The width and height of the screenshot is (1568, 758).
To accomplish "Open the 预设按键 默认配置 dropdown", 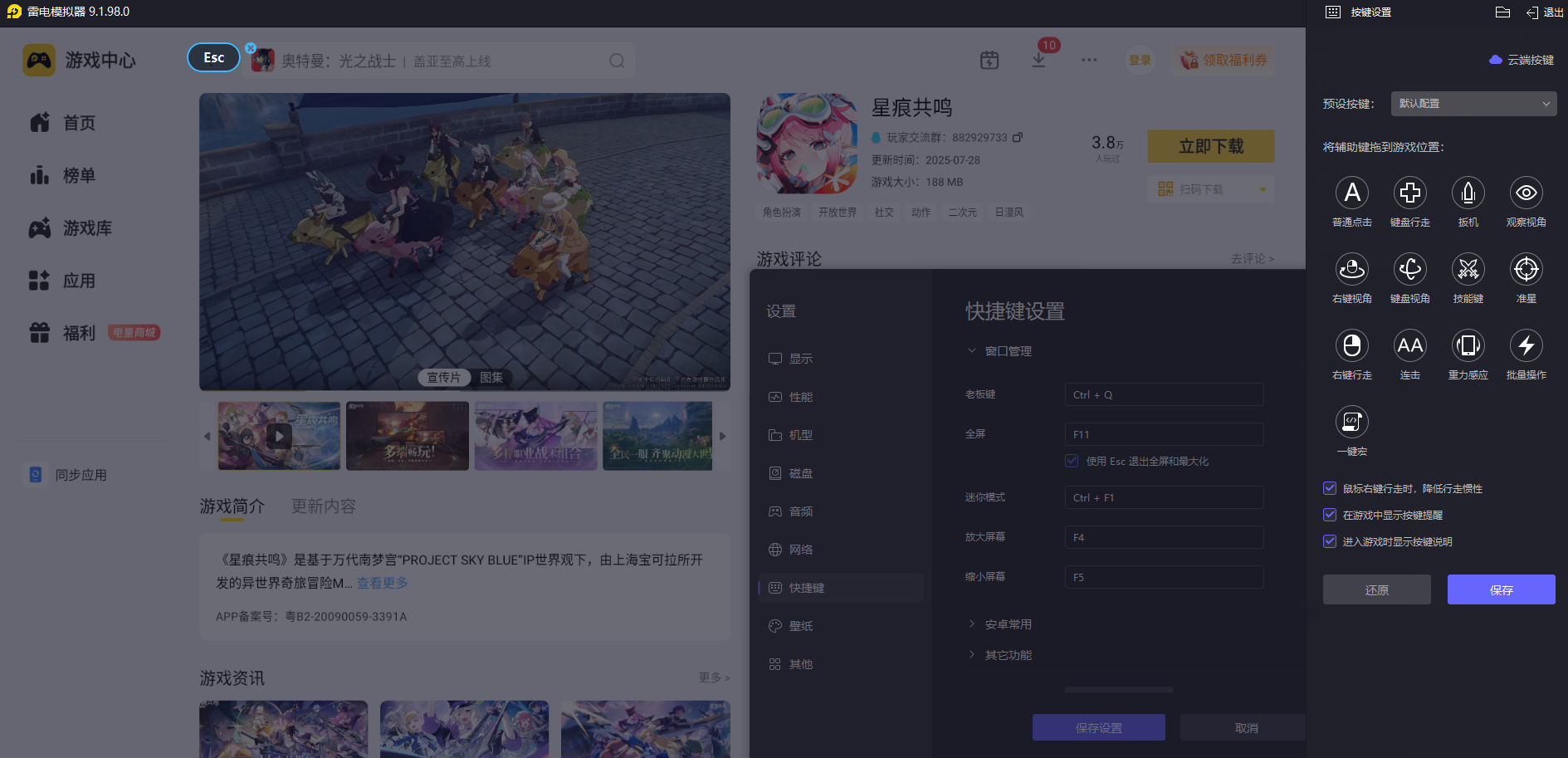I will [1473, 104].
